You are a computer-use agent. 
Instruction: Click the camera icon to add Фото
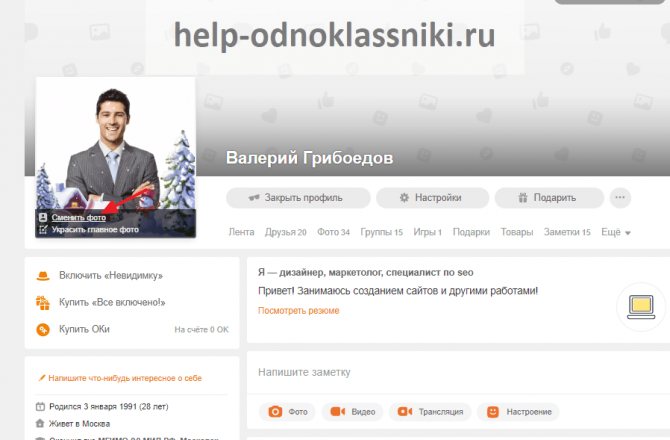pos(275,412)
